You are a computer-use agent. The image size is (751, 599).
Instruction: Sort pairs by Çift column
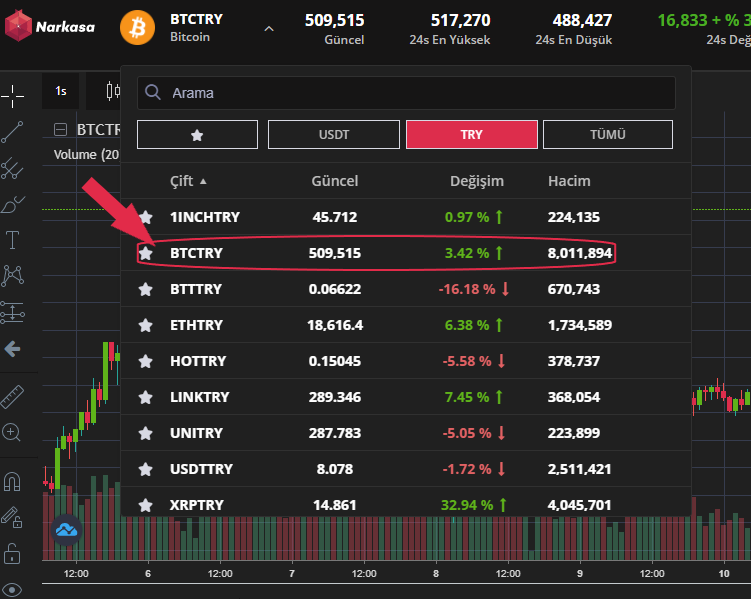pyautogui.click(x=188, y=181)
